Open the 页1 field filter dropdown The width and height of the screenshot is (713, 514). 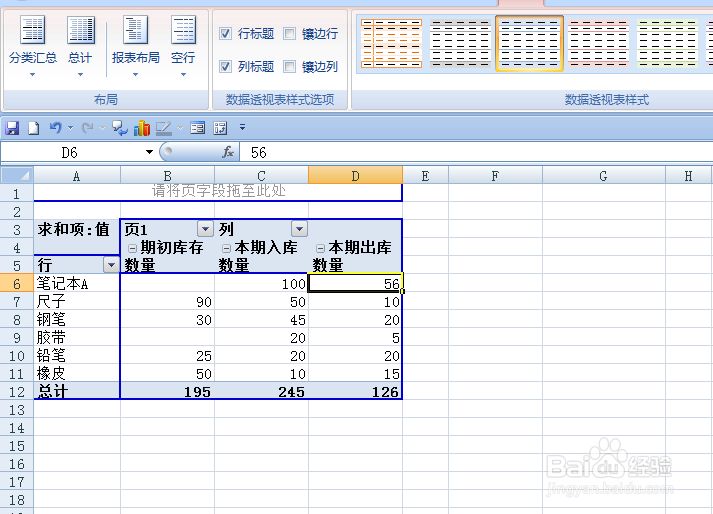pos(205,228)
